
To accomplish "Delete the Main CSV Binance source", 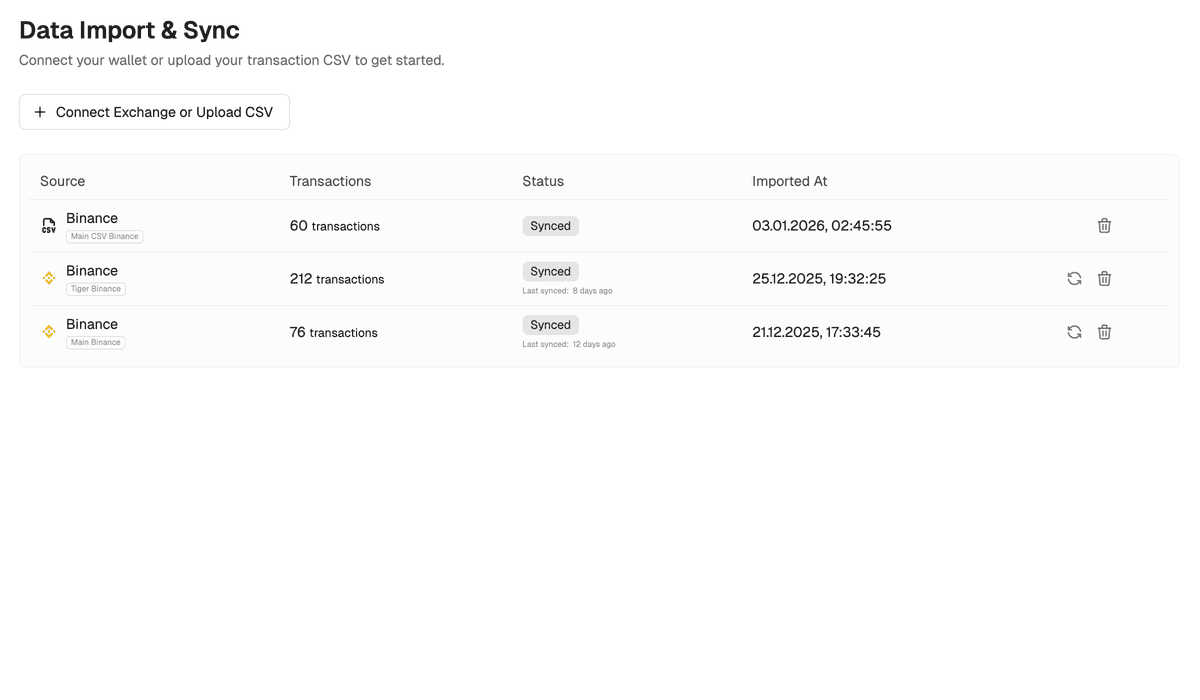I will [x=1104, y=226].
